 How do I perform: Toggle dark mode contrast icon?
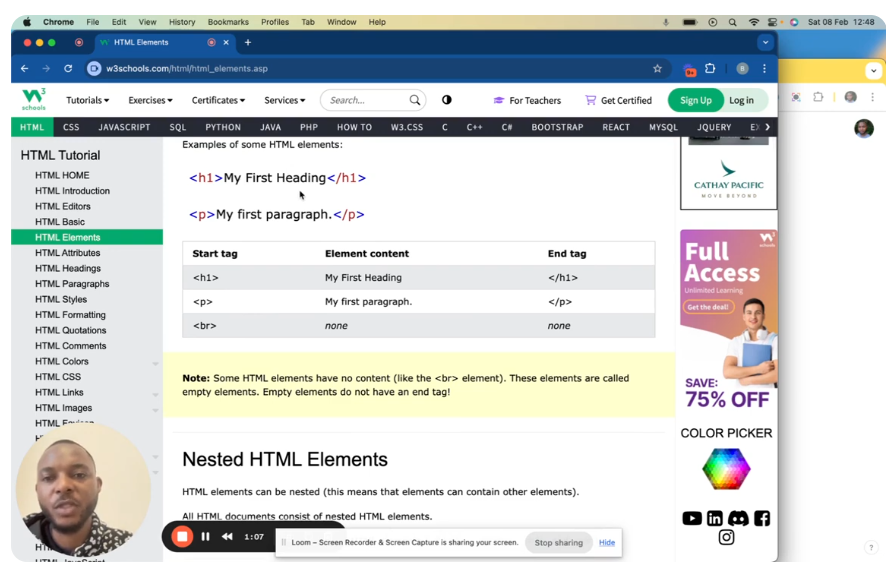447,100
